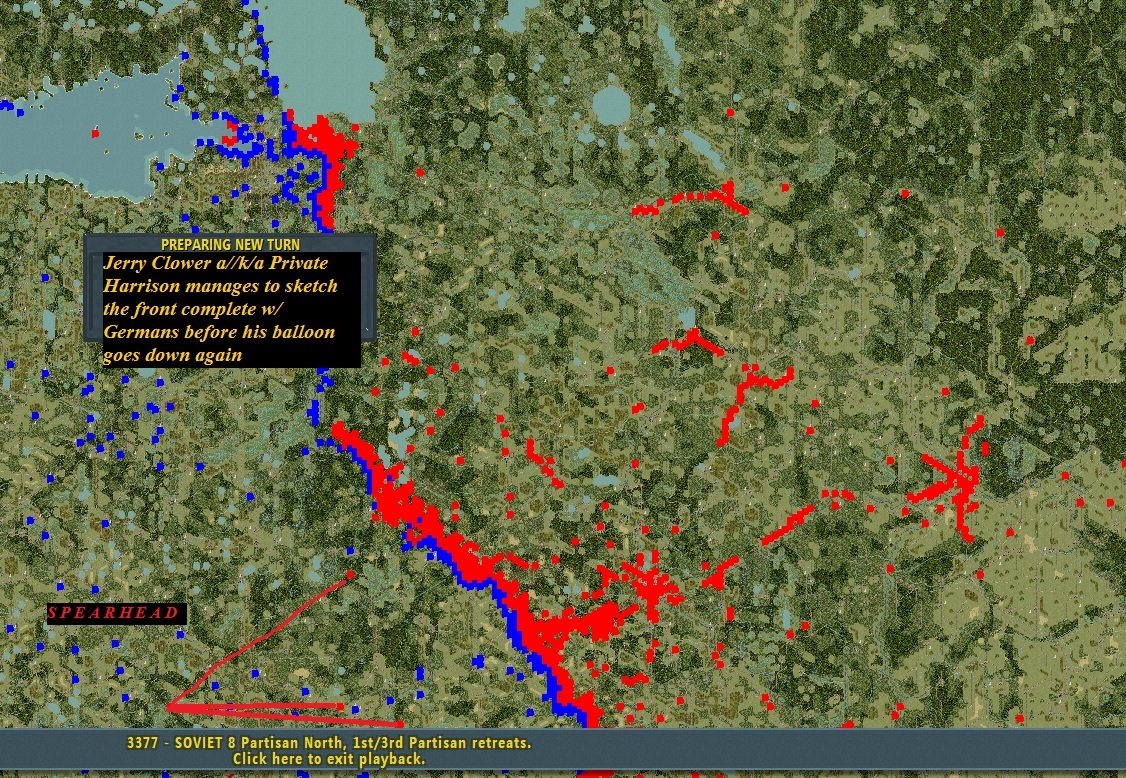Screen dimensions: 1126x778
Task: Click the 'PREPARING NEW TURN' dialog title
Action: point(231,244)
